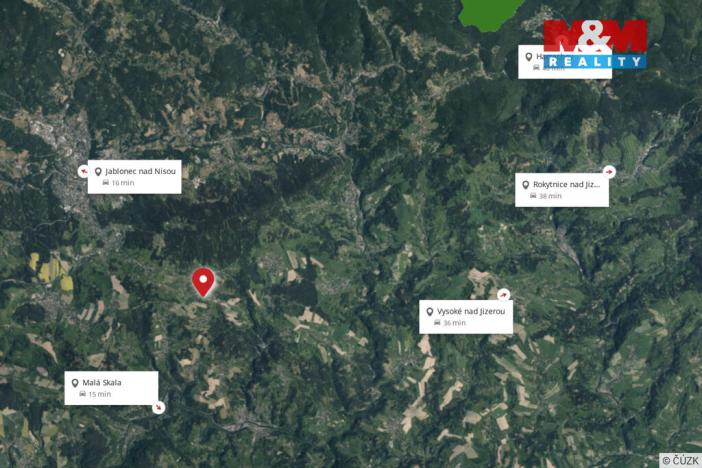Click the arrow on the Rokytnice nad Jiz... card
The height and width of the screenshot is (468, 702).
(609, 171)
